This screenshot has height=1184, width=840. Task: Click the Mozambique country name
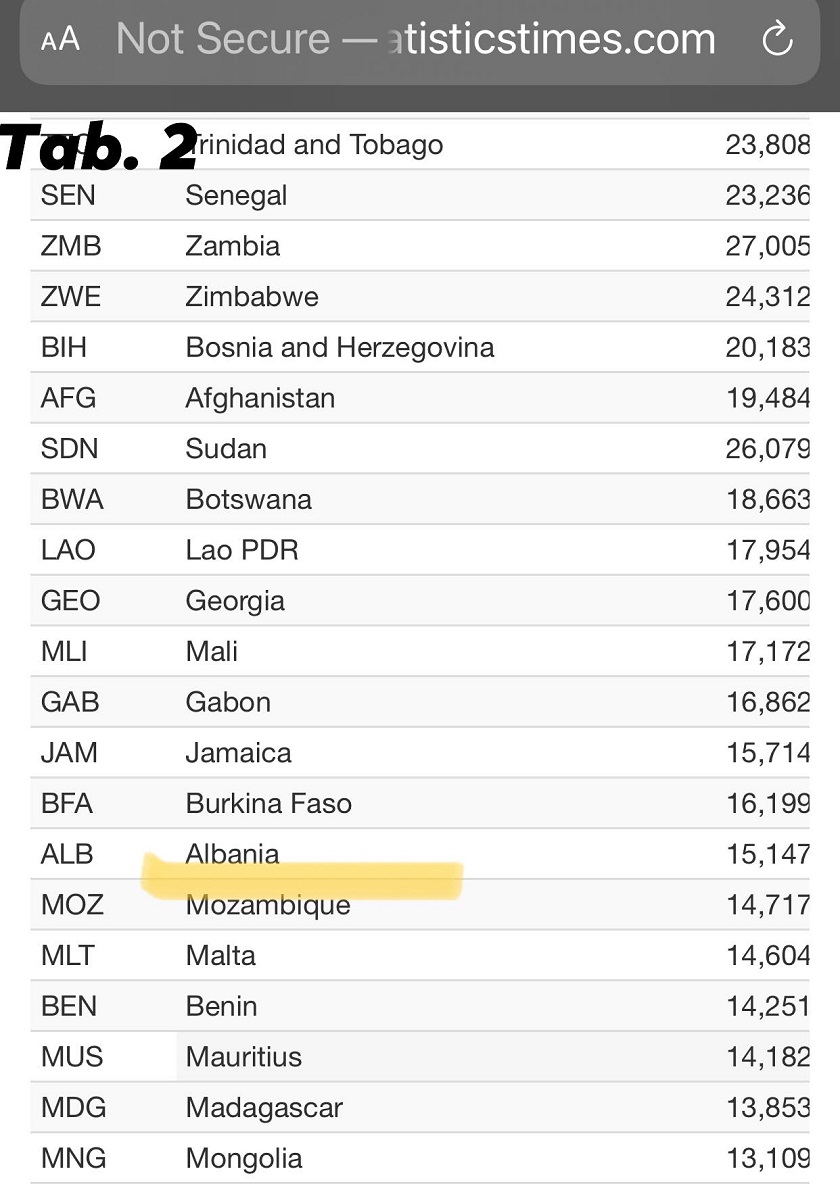268,905
